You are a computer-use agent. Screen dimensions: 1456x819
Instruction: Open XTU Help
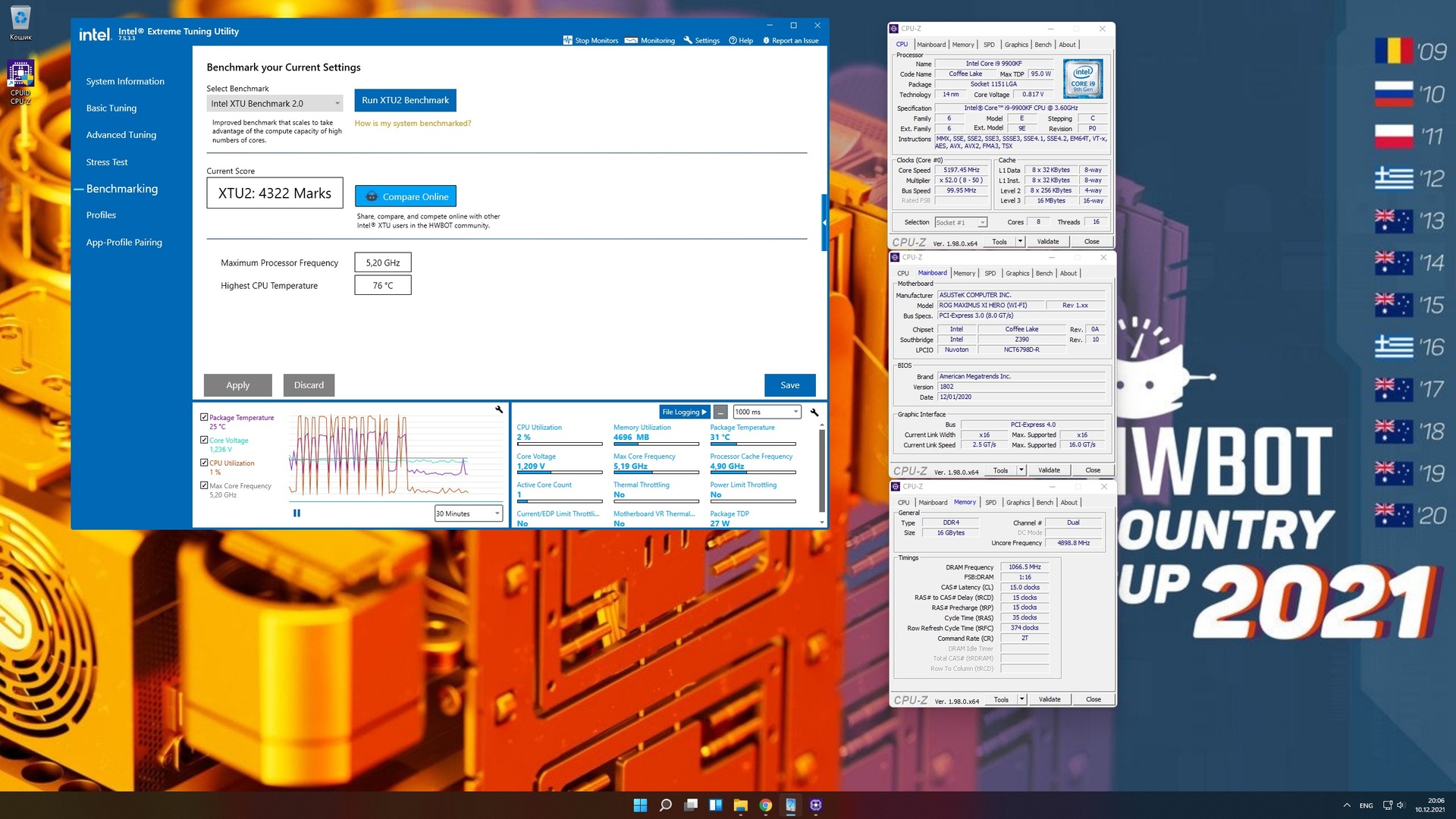741,41
